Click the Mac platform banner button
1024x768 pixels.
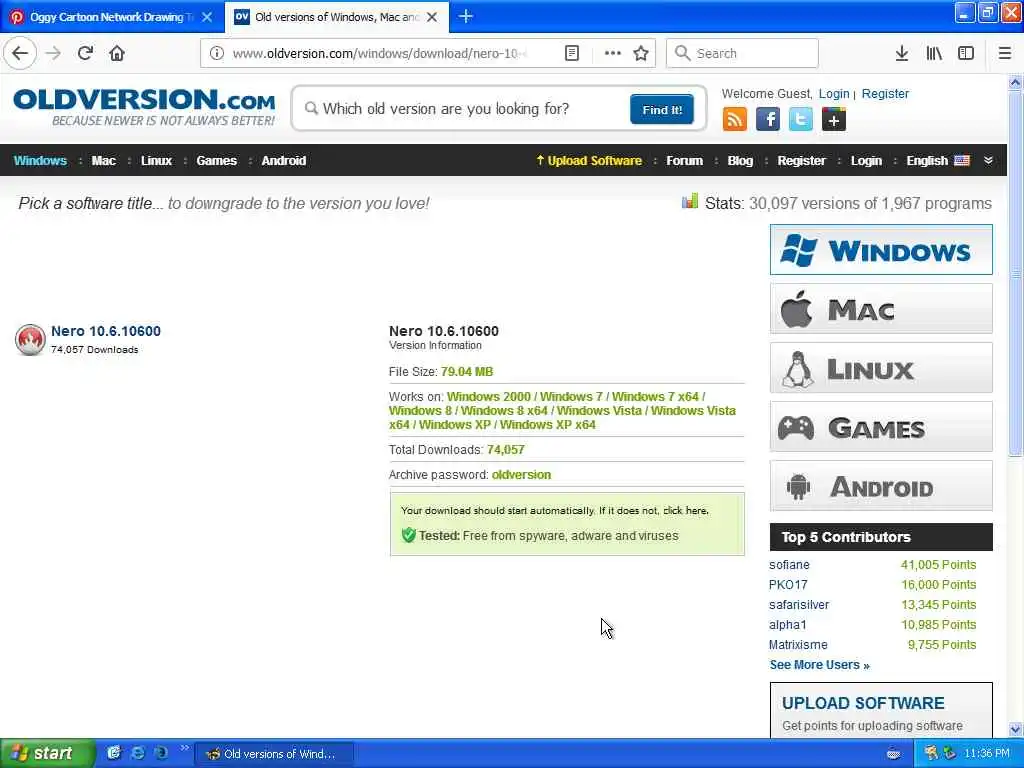pyautogui.click(x=881, y=309)
